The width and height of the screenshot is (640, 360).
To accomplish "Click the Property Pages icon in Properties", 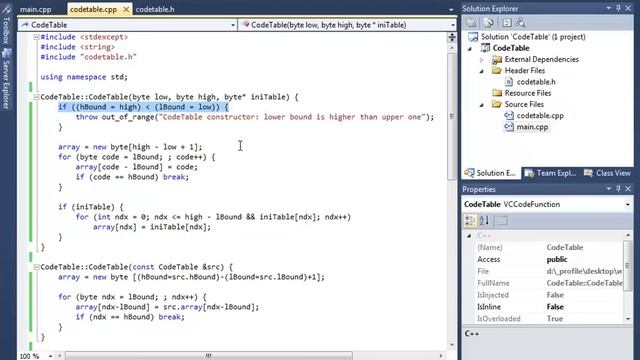I will click(502, 221).
